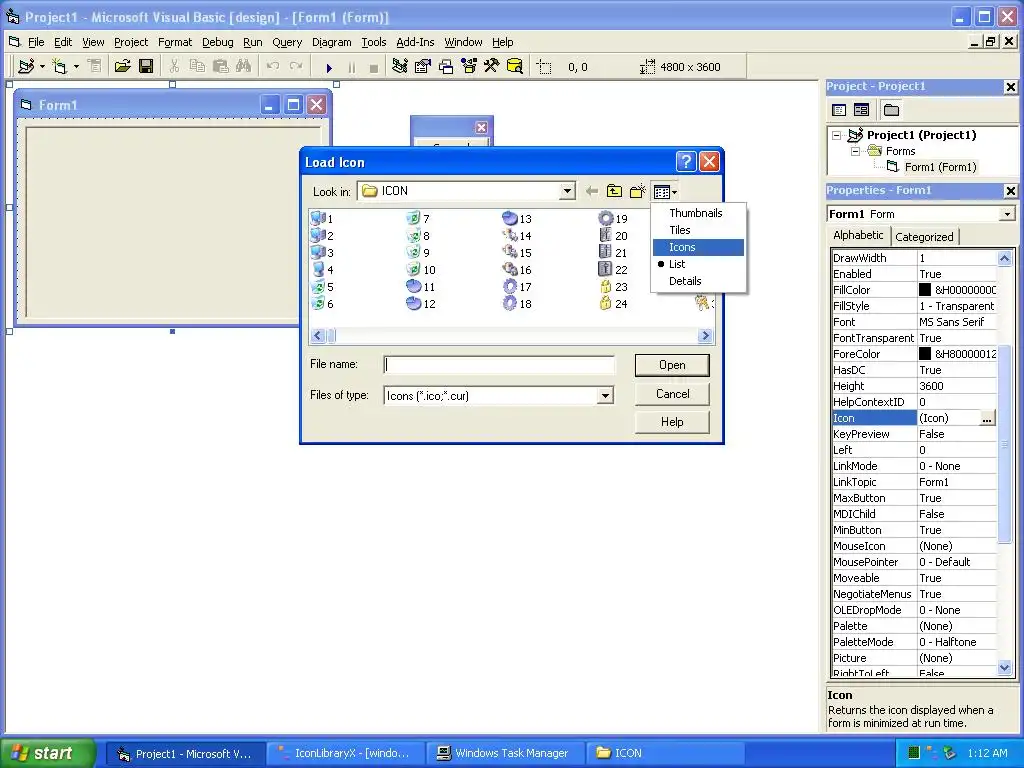Open the Form1 object dropdown in Properties
The width and height of the screenshot is (1024, 768).
point(1007,214)
